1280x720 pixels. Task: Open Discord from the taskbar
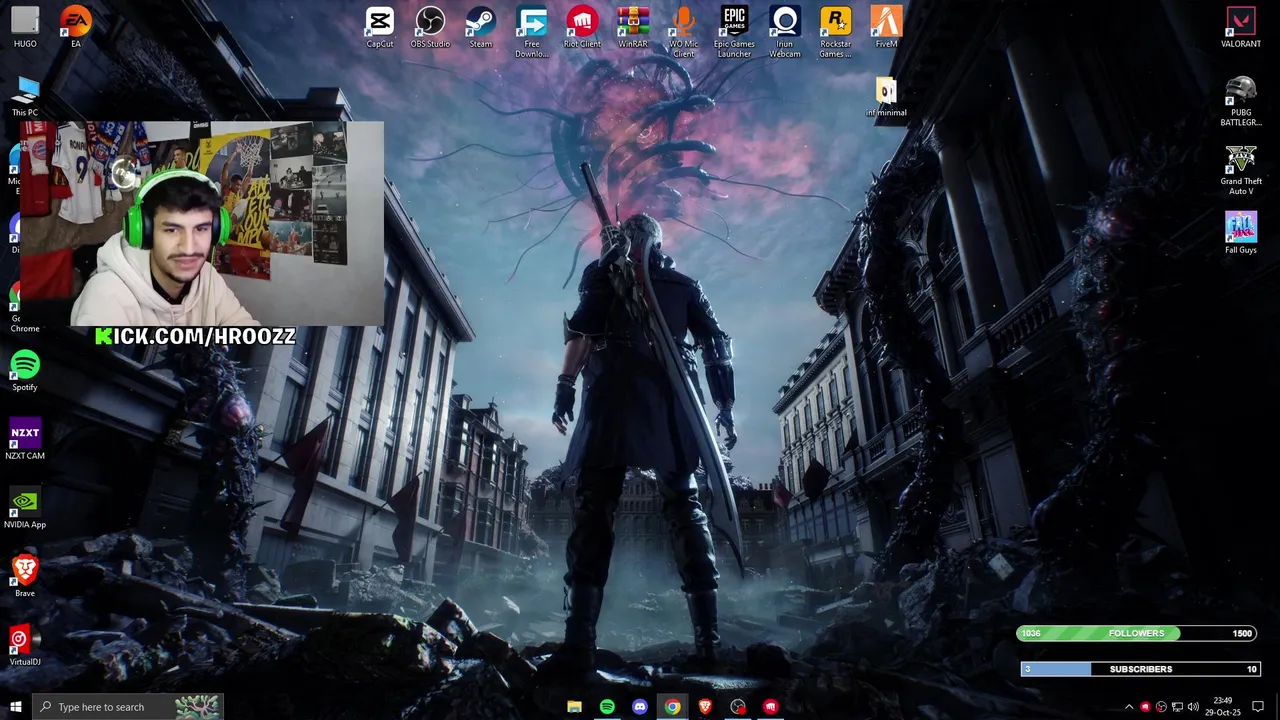640,707
